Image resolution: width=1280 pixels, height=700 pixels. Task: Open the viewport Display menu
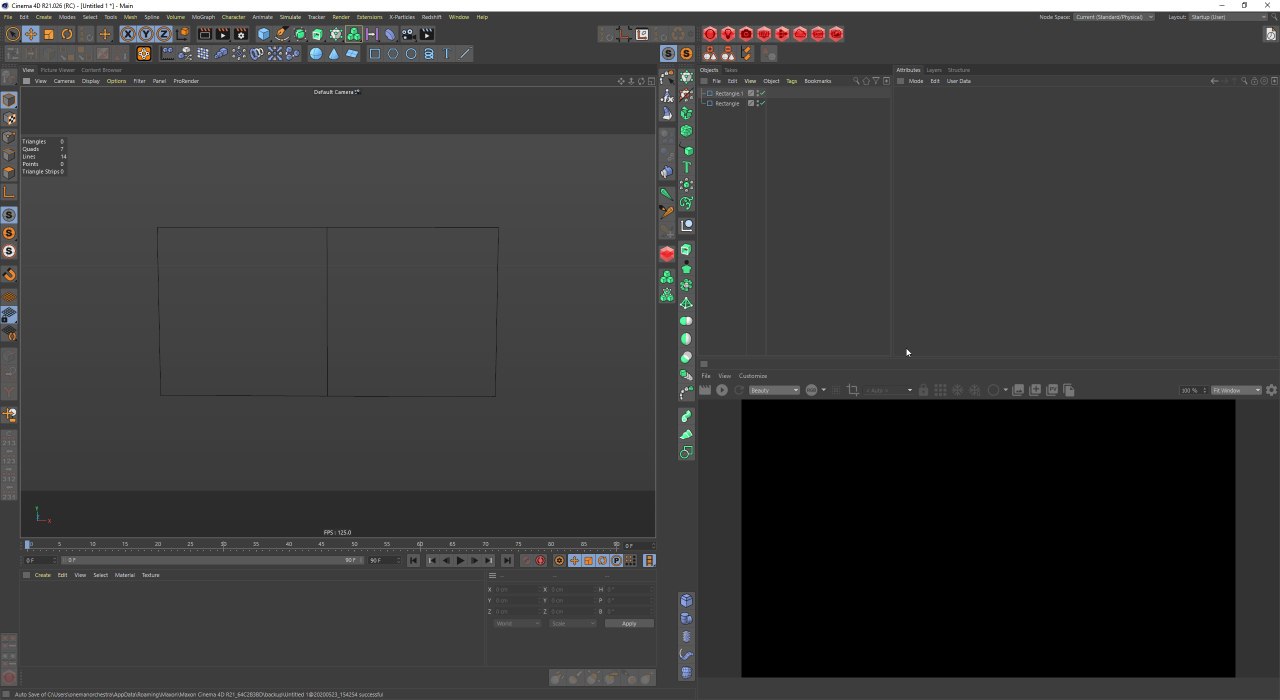90,81
